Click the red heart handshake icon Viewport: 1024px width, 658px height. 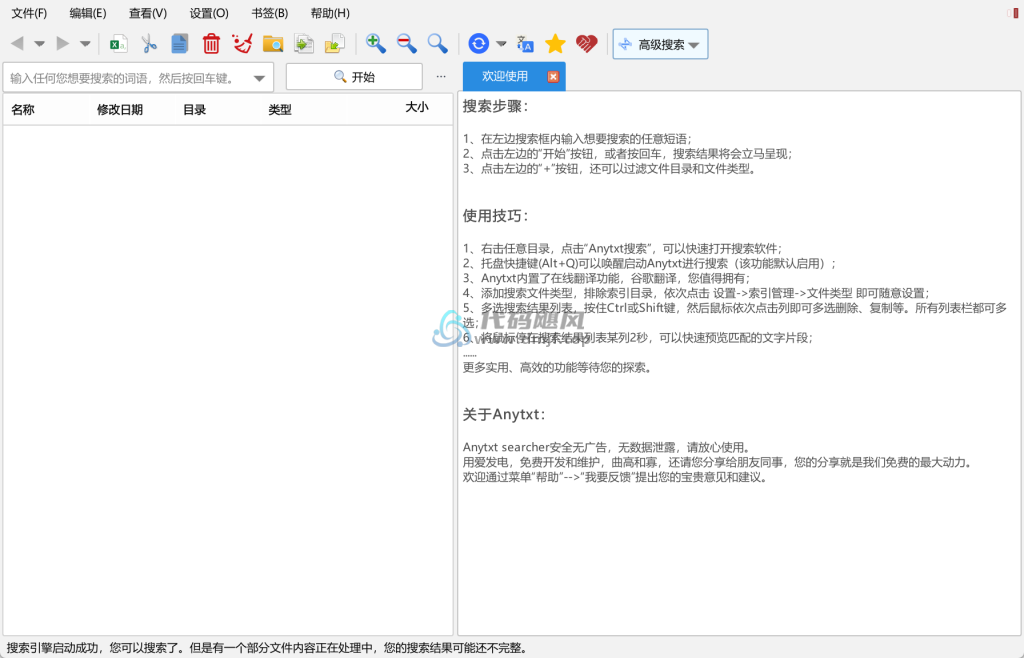(586, 44)
